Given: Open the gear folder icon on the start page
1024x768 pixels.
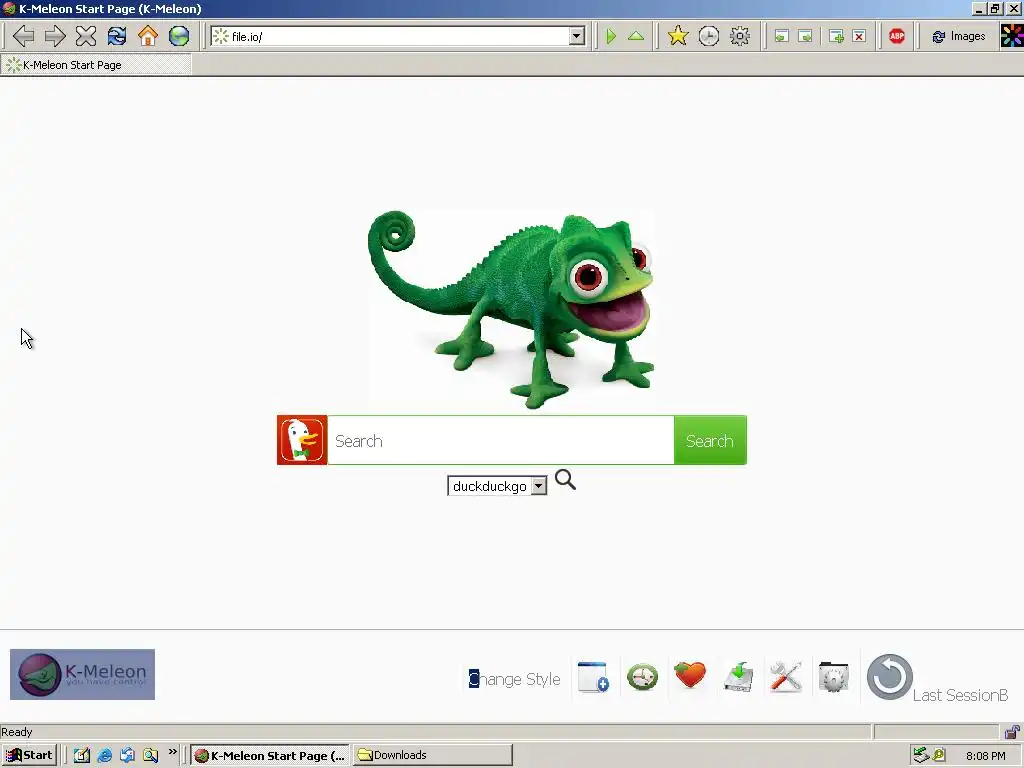Looking at the screenshot, I should (x=833, y=677).
